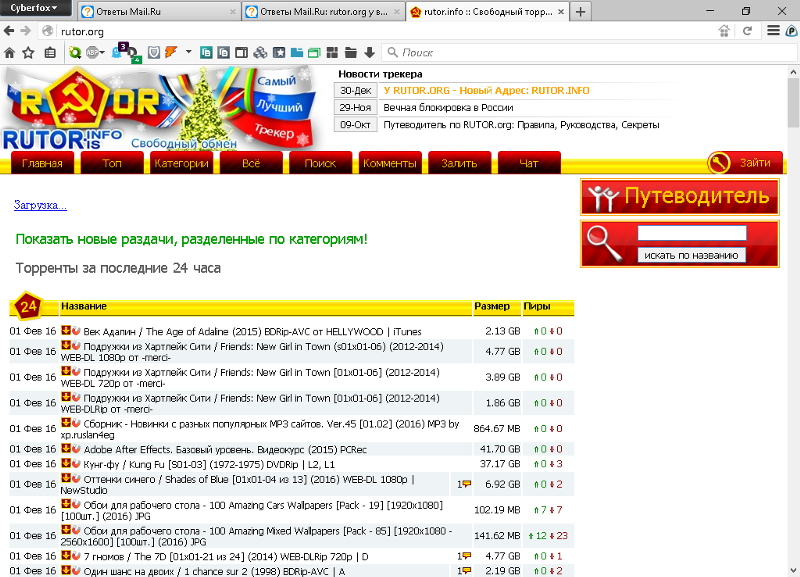
Task: Open the Залить upload menu item
Action: pos(459,163)
